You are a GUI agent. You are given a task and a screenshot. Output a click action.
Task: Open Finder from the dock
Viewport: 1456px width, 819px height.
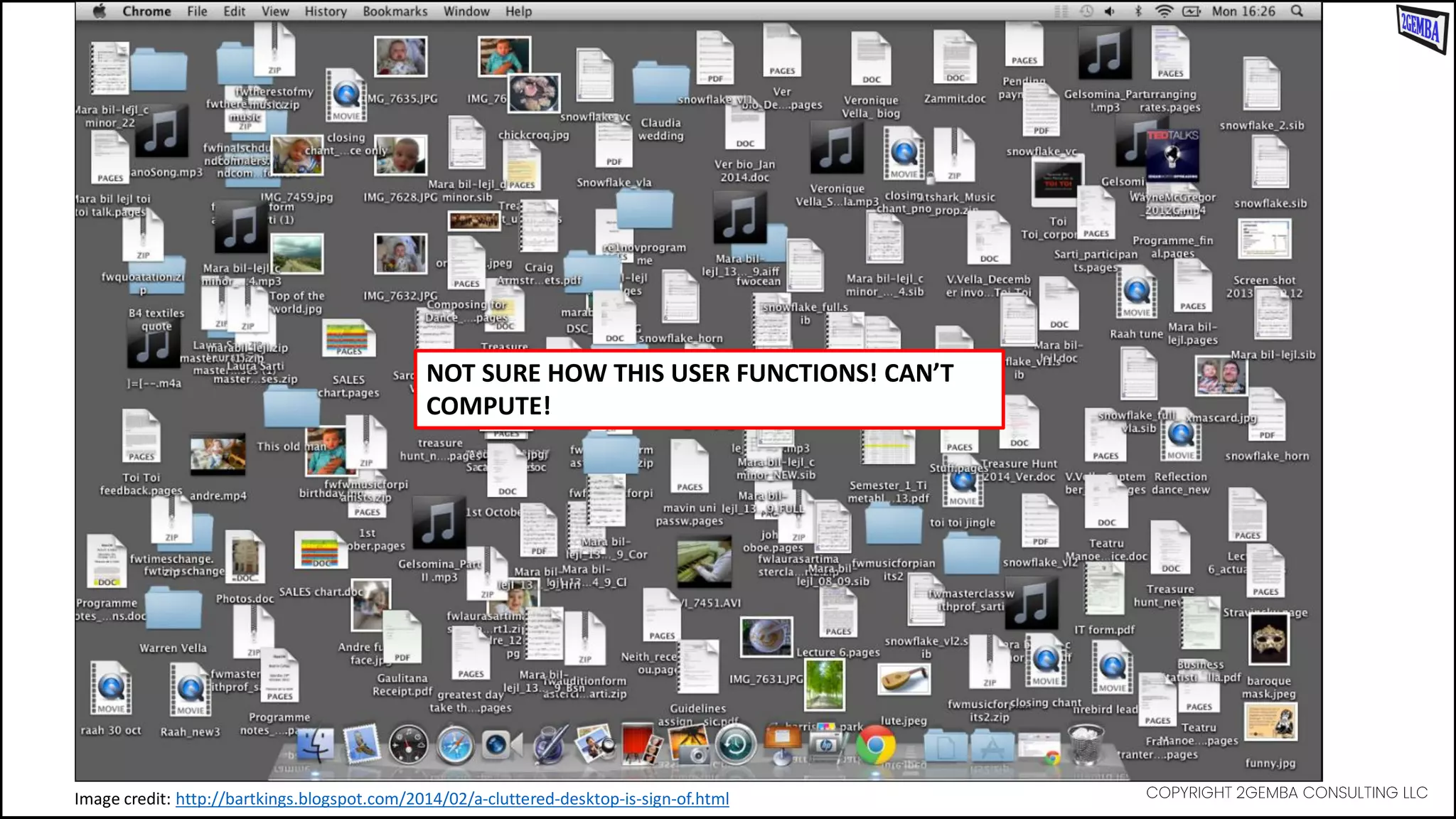(x=314, y=745)
